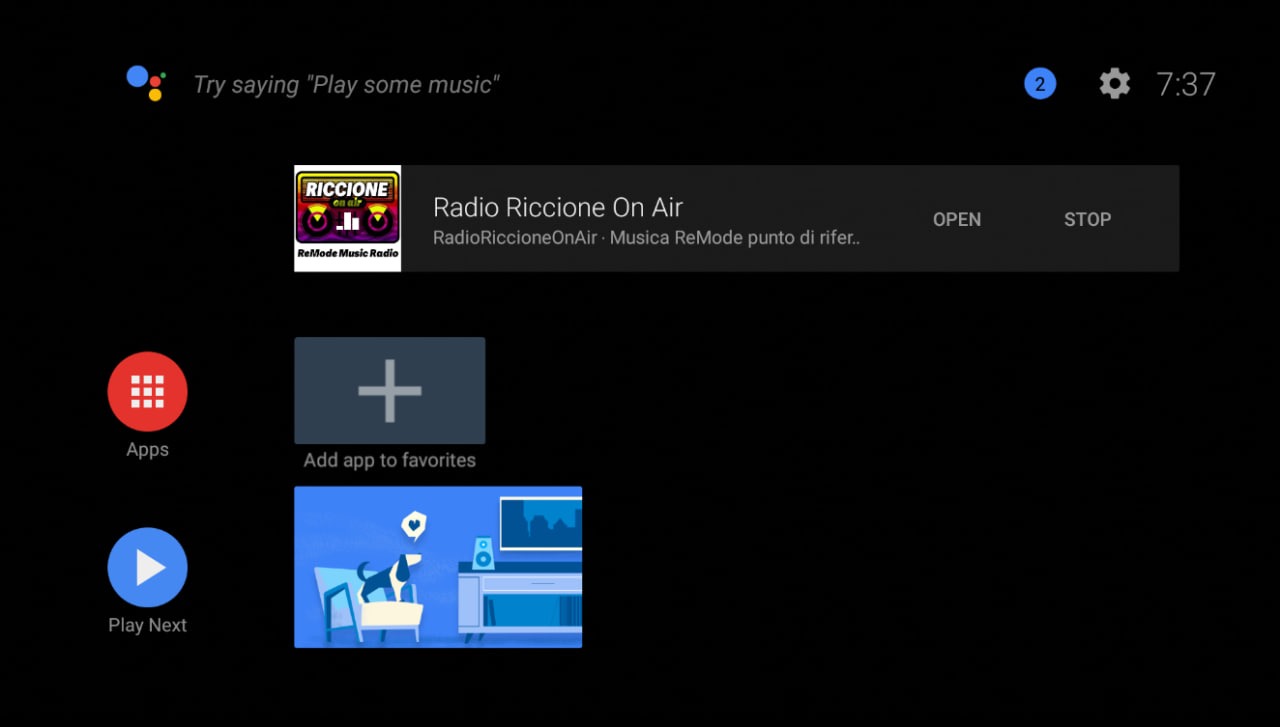This screenshot has height=727, width=1280.
Task: Open the red Apps launcher icon
Action: tap(148, 391)
